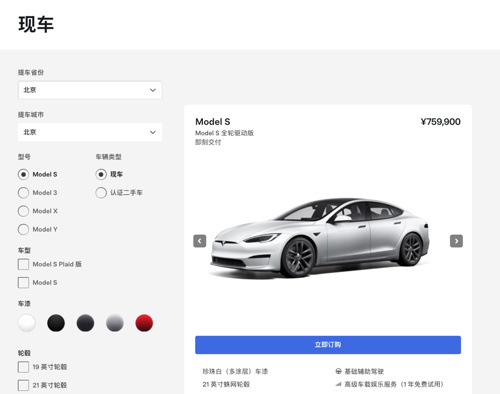Check the Model S trim checkbox
The height and width of the screenshot is (394, 500).
coord(23,283)
